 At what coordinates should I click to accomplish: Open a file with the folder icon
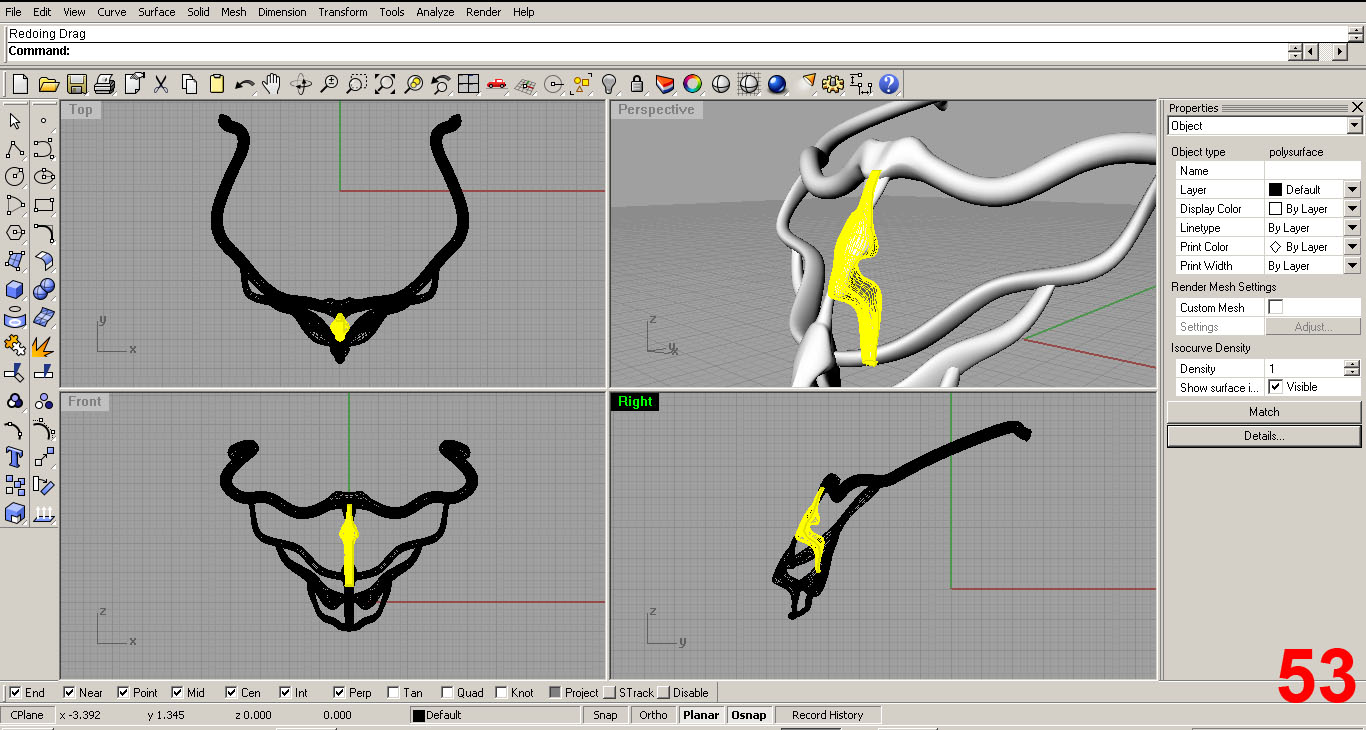[x=48, y=84]
